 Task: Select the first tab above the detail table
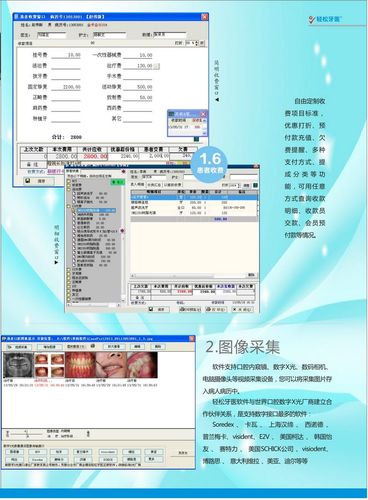click(138, 184)
